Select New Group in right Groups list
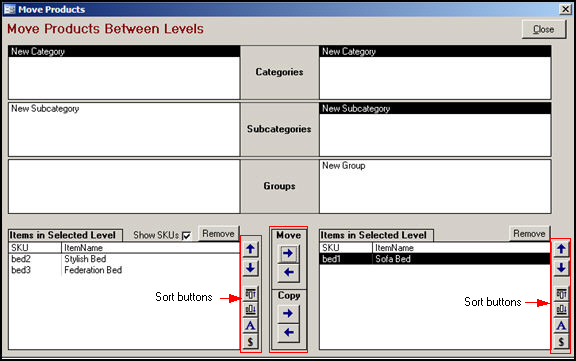 coord(435,166)
